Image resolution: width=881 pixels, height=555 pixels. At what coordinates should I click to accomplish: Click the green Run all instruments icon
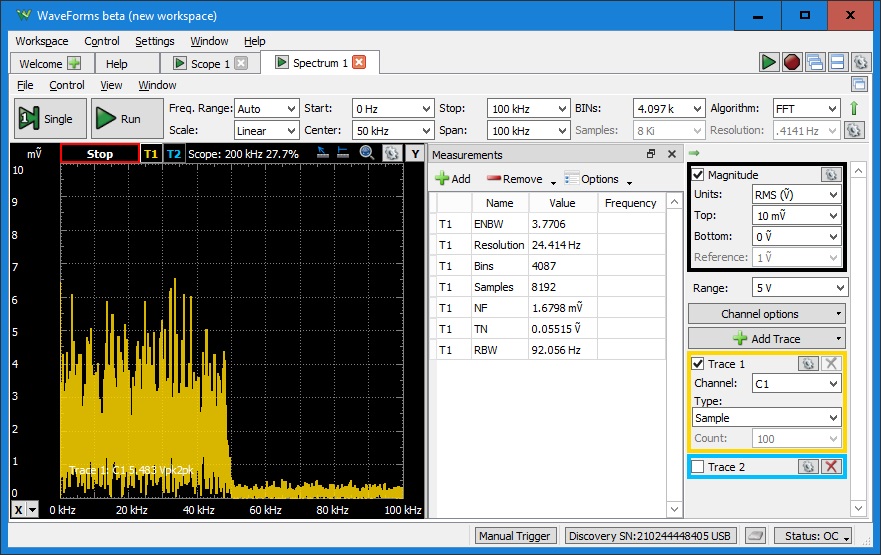(768, 62)
